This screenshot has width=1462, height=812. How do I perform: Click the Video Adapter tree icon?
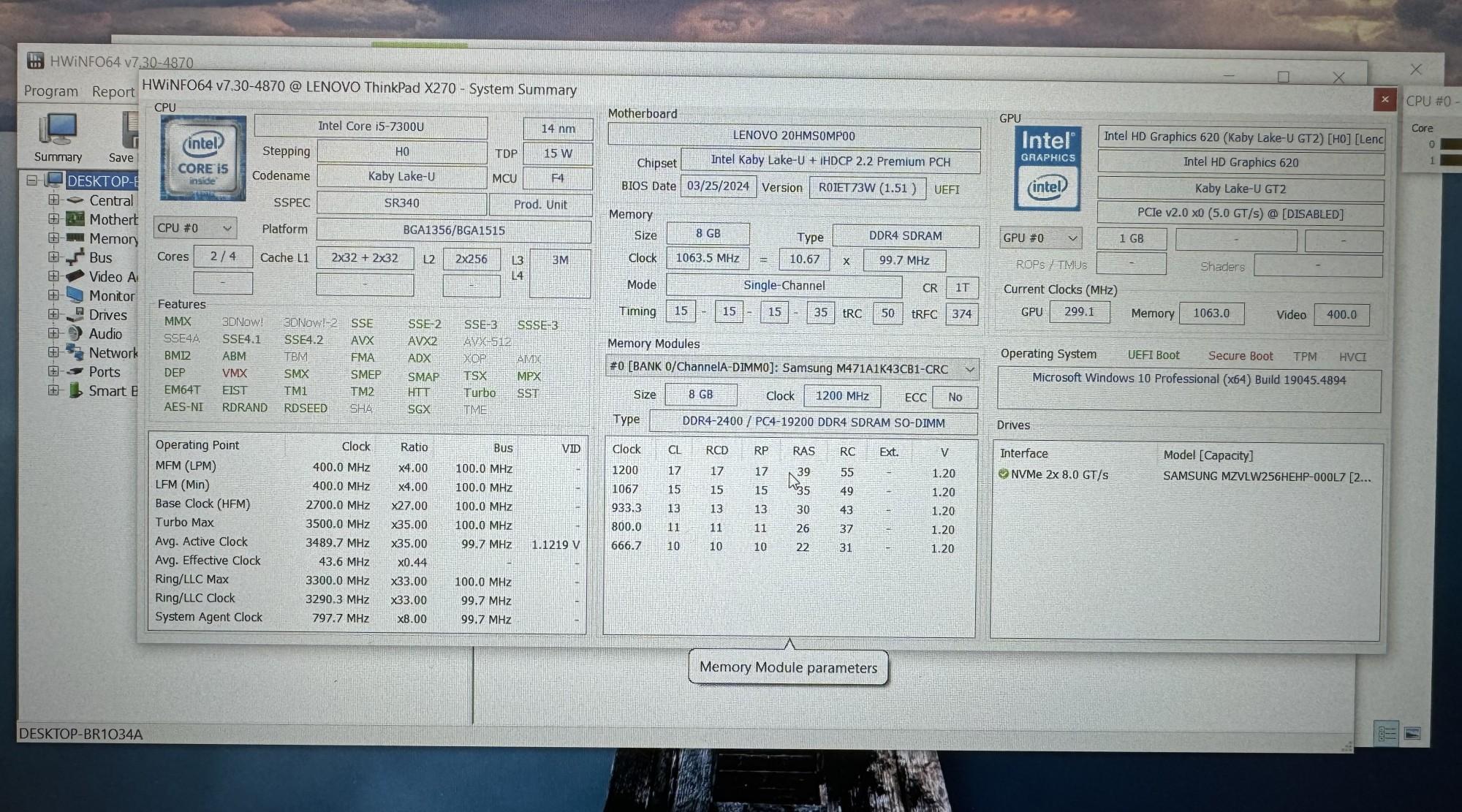coord(75,276)
